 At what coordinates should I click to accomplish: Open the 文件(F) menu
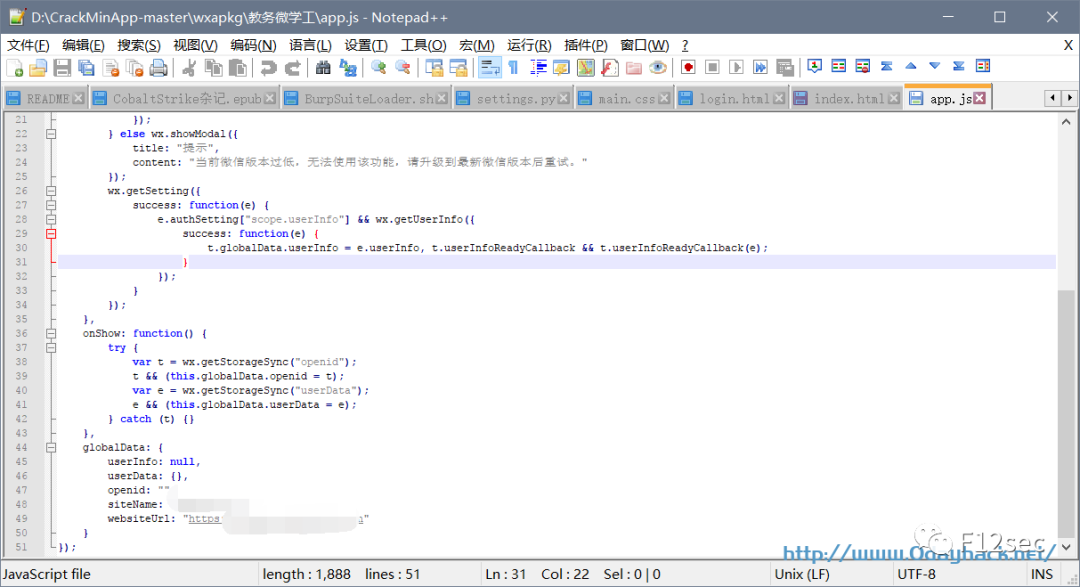pyautogui.click(x=28, y=45)
